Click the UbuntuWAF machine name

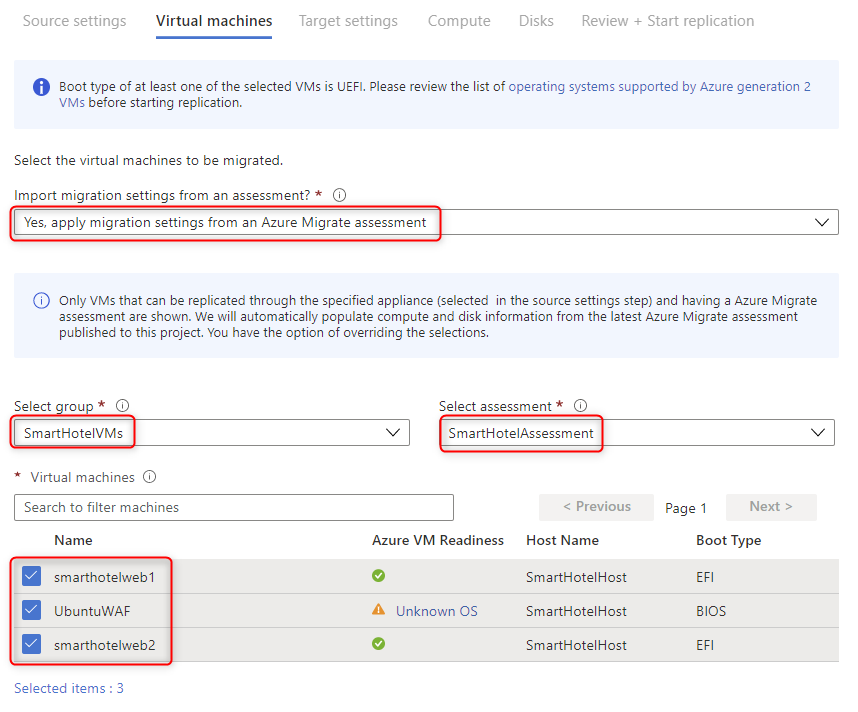[92, 611]
